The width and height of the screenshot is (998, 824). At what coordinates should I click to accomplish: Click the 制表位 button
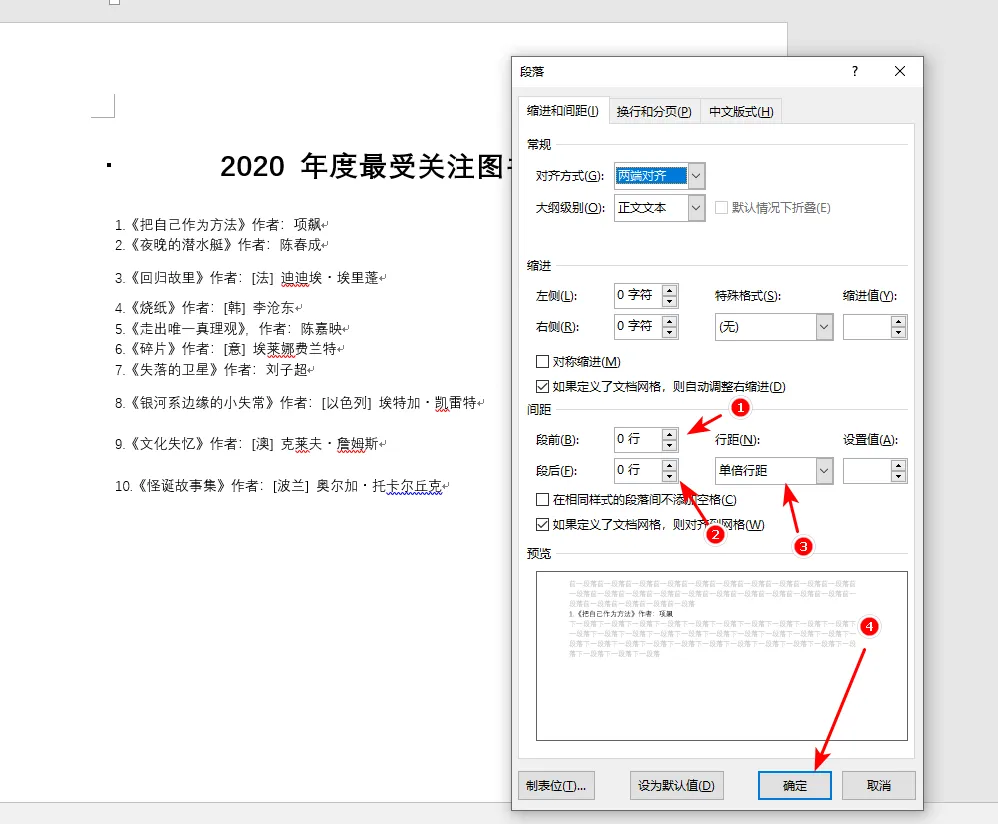click(x=556, y=786)
